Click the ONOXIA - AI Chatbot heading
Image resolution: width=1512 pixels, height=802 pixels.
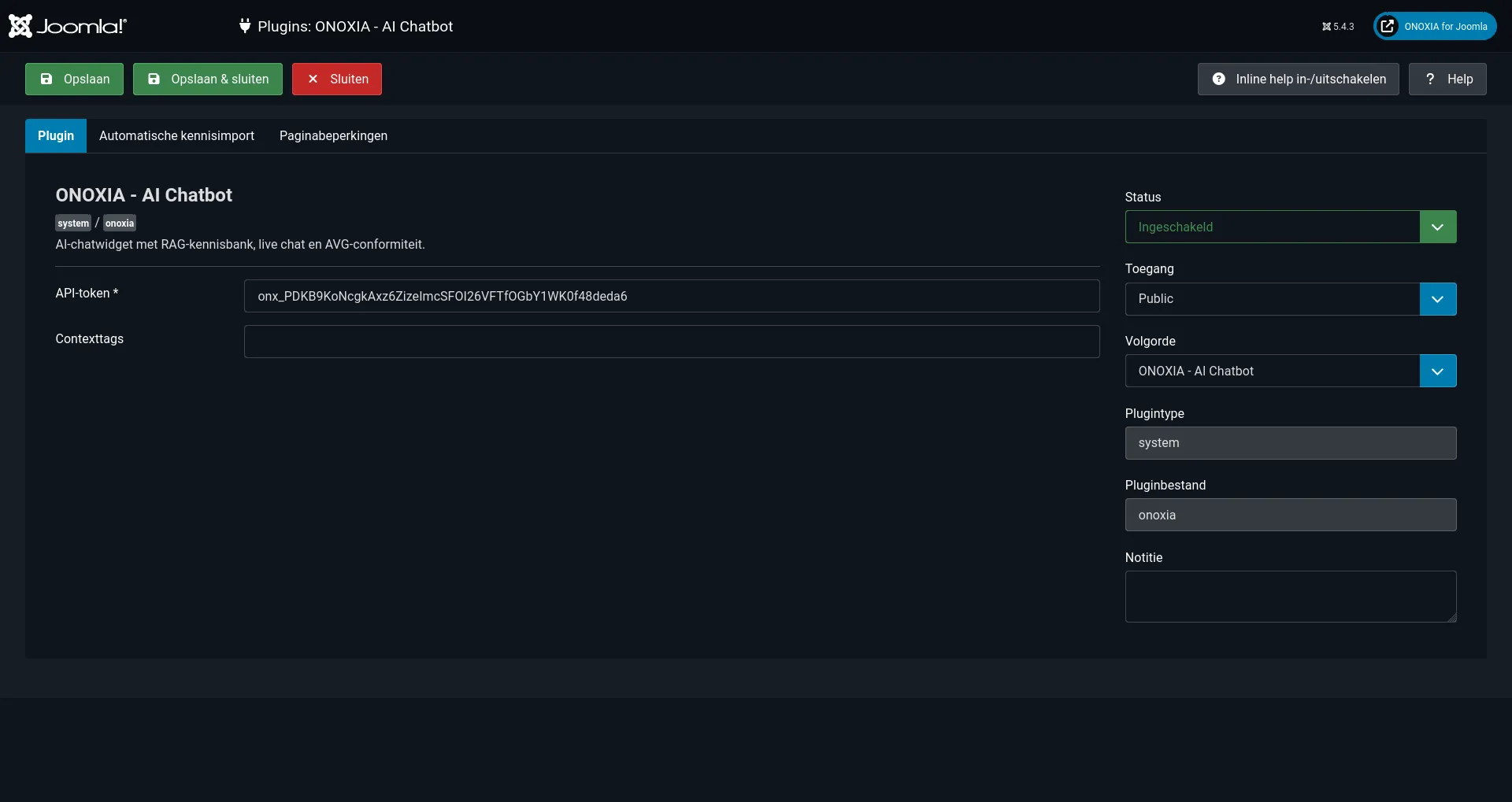143,195
